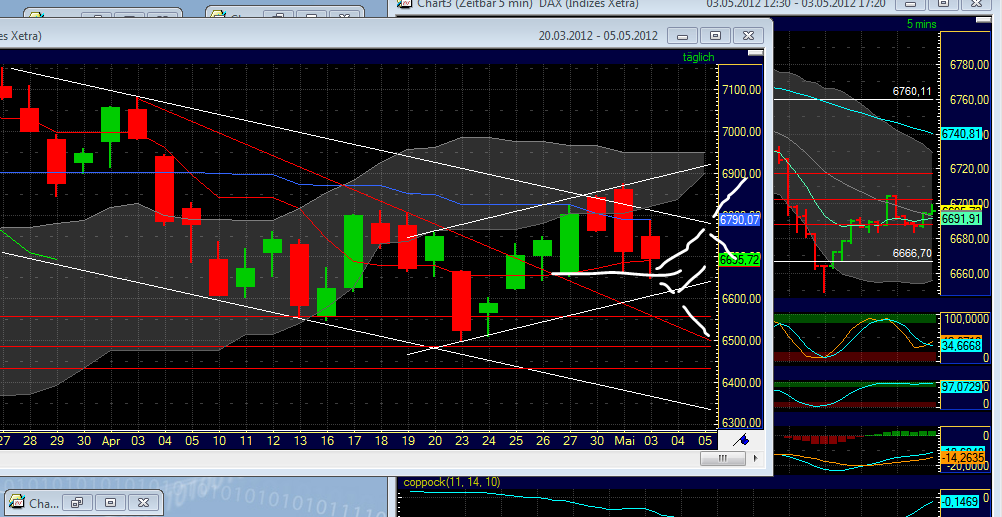Click the 6400,00 level on daily price axis
The height and width of the screenshot is (517, 1002).
click(x=741, y=383)
